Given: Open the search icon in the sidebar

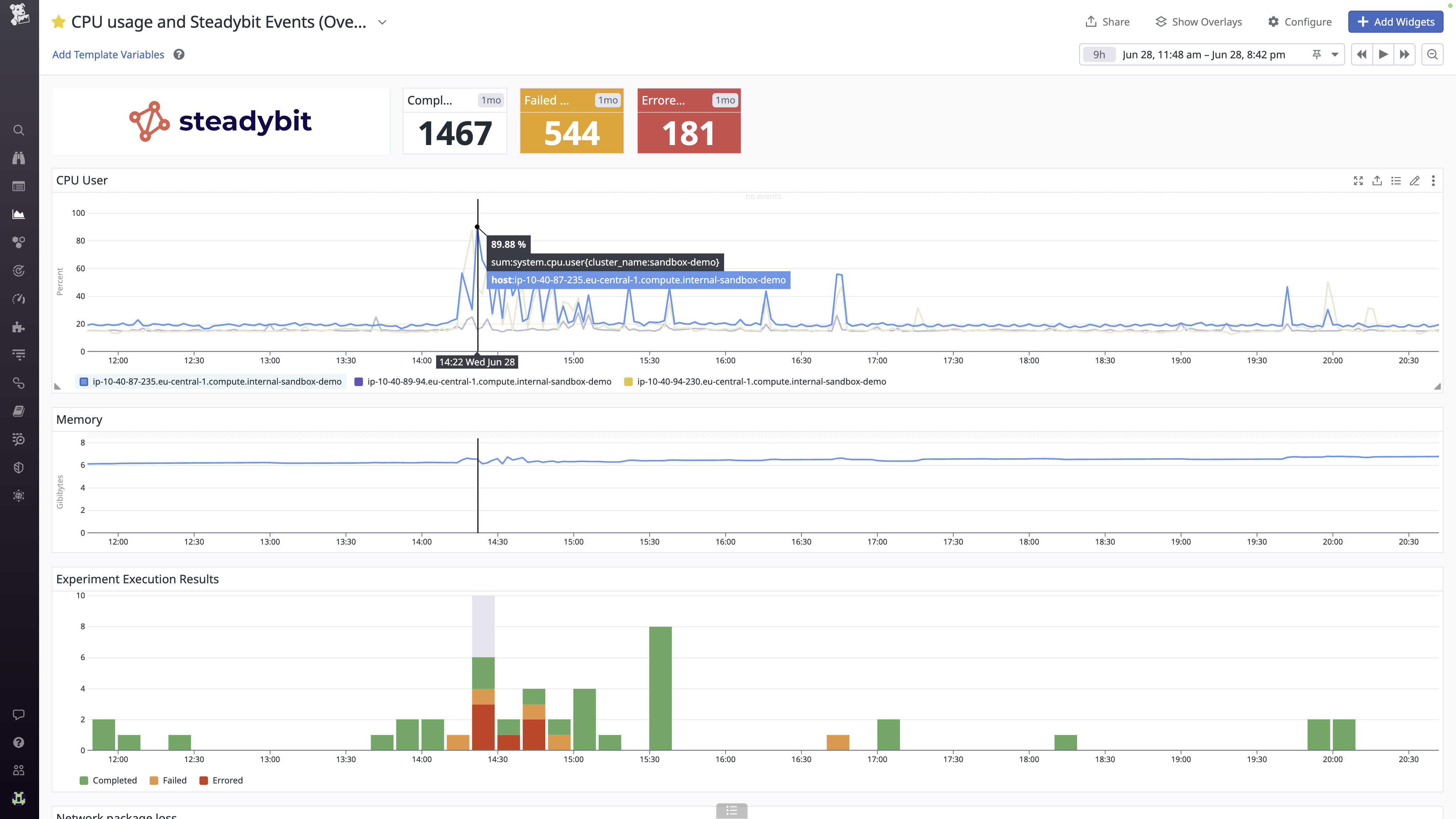Looking at the screenshot, I should pyautogui.click(x=18, y=130).
